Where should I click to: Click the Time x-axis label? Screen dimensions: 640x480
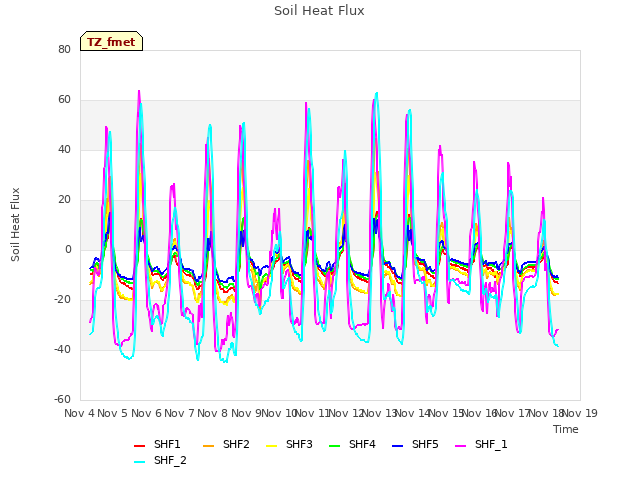coord(566,429)
